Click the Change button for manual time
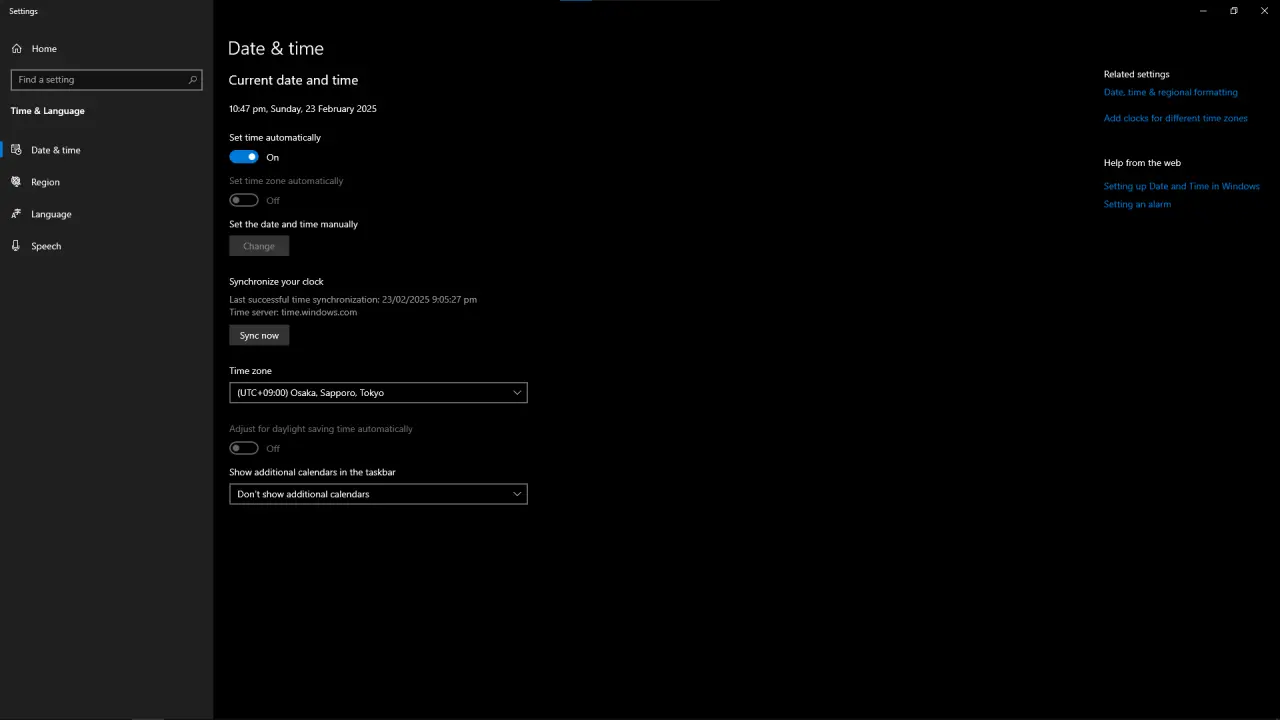 (x=259, y=246)
